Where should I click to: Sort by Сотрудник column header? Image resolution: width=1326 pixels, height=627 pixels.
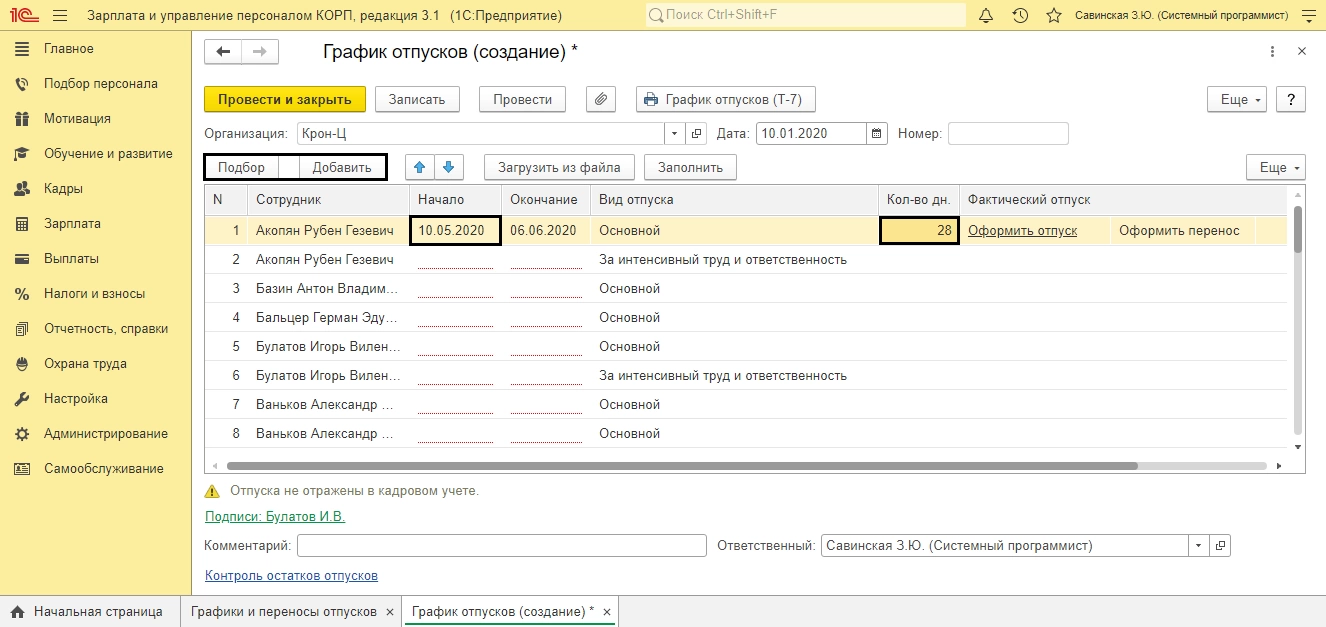(328, 200)
